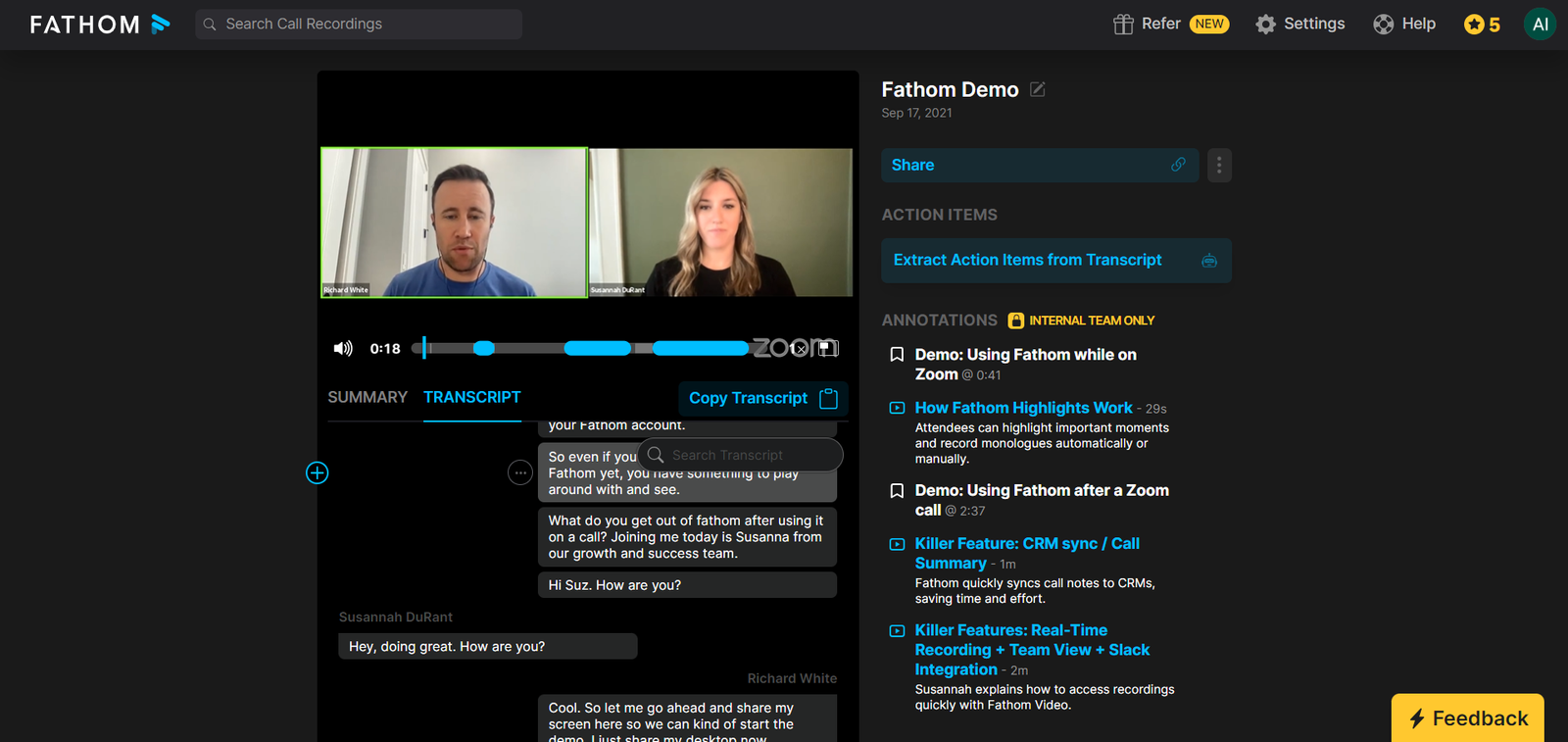This screenshot has width=1568, height=742.
Task: Click bookmark for Demo: Using Fathom after a Zoom call
Action: 897,490
